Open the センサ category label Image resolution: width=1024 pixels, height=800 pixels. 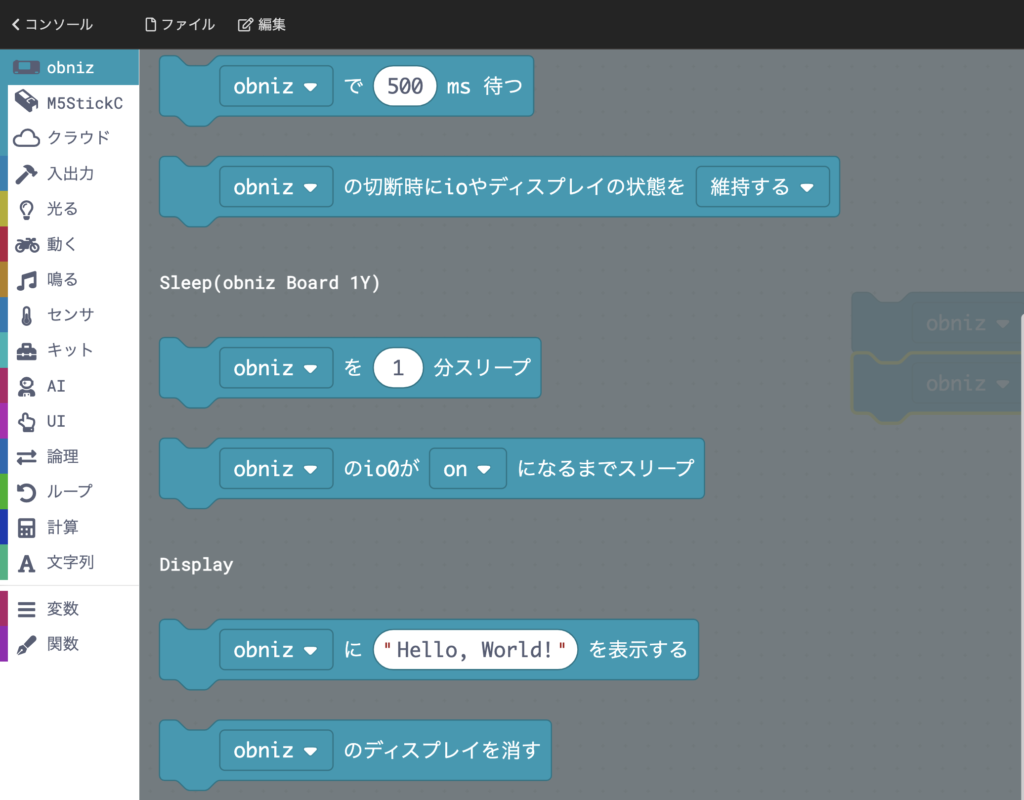click(71, 315)
